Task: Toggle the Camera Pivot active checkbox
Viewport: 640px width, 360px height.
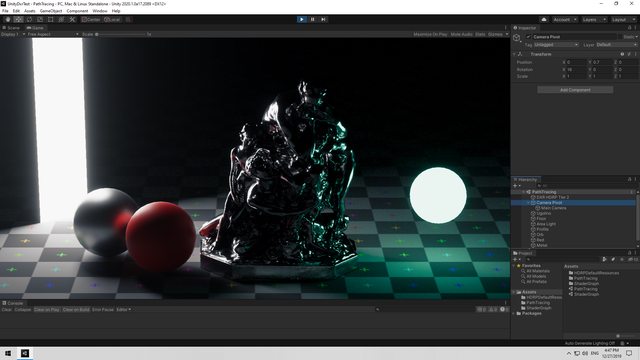Action: [529, 37]
